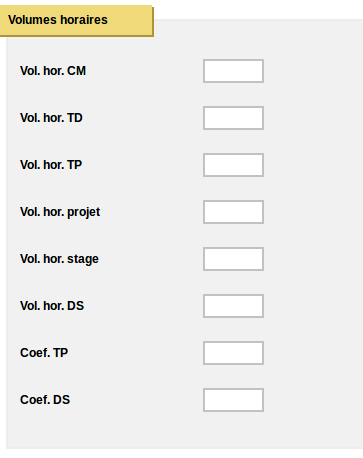Click into the Vol. hor. projet field
The height and width of the screenshot is (458, 363).
(x=233, y=212)
